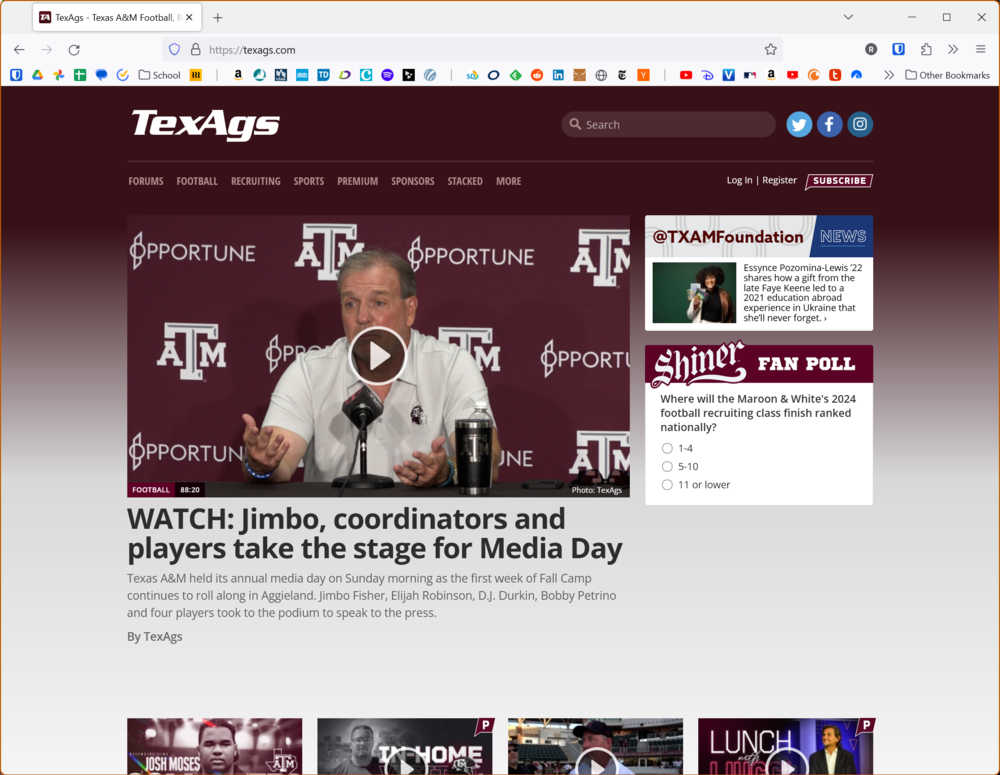Click the bookmark star in address bar
1000x775 pixels.
[x=770, y=49]
